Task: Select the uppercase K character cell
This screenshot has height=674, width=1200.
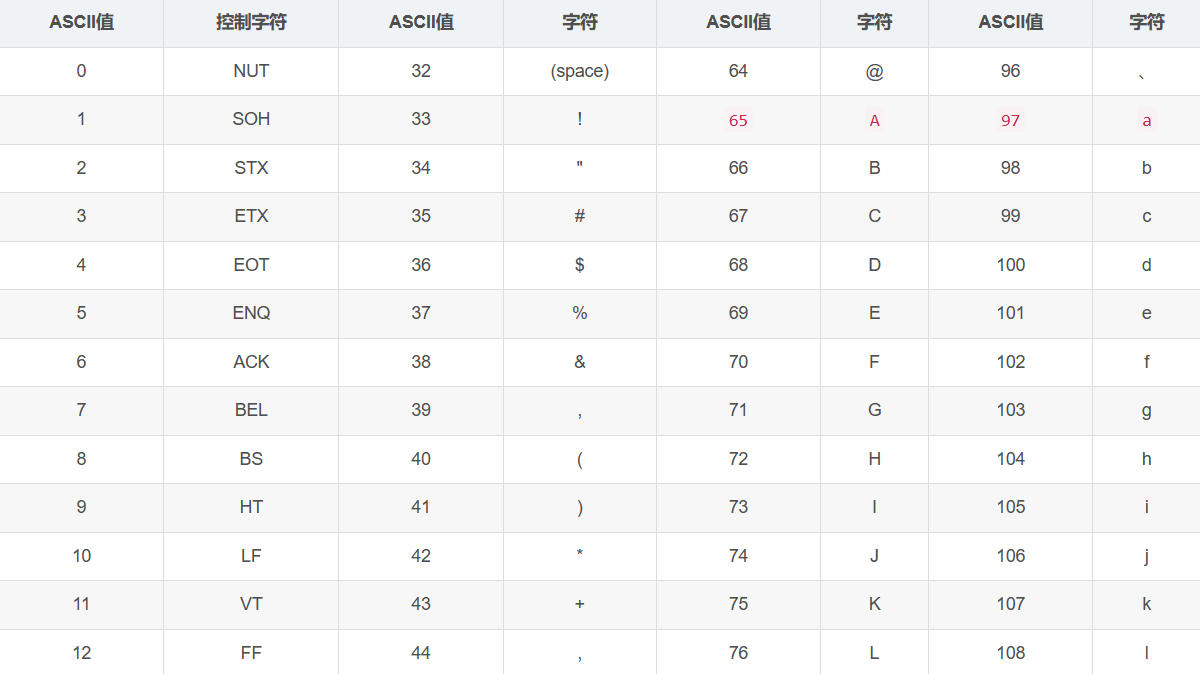Action: pos(874,604)
